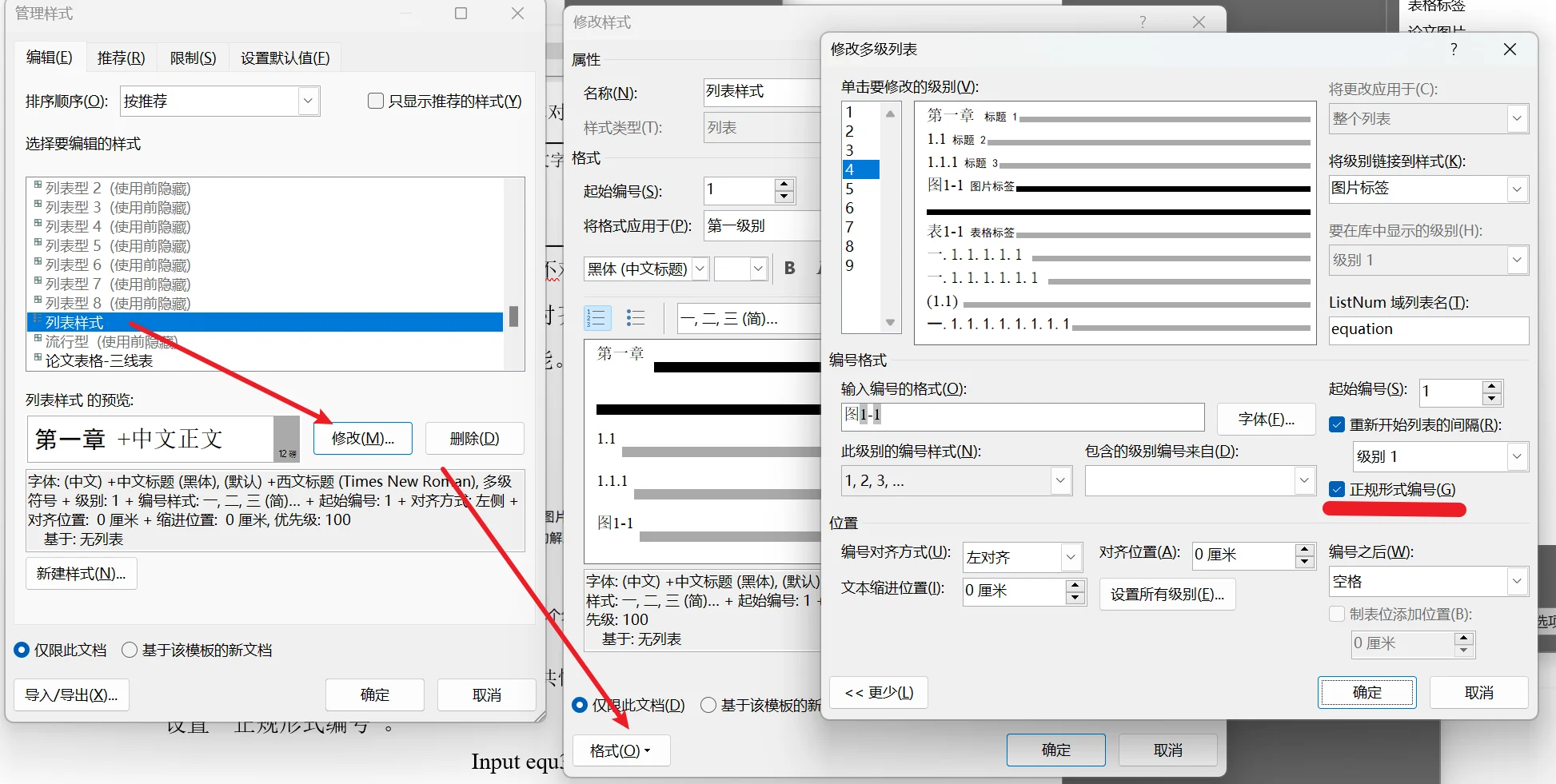Switch to the 推荐(R) tab
This screenshot has height=784, width=1556.
(121, 57)
